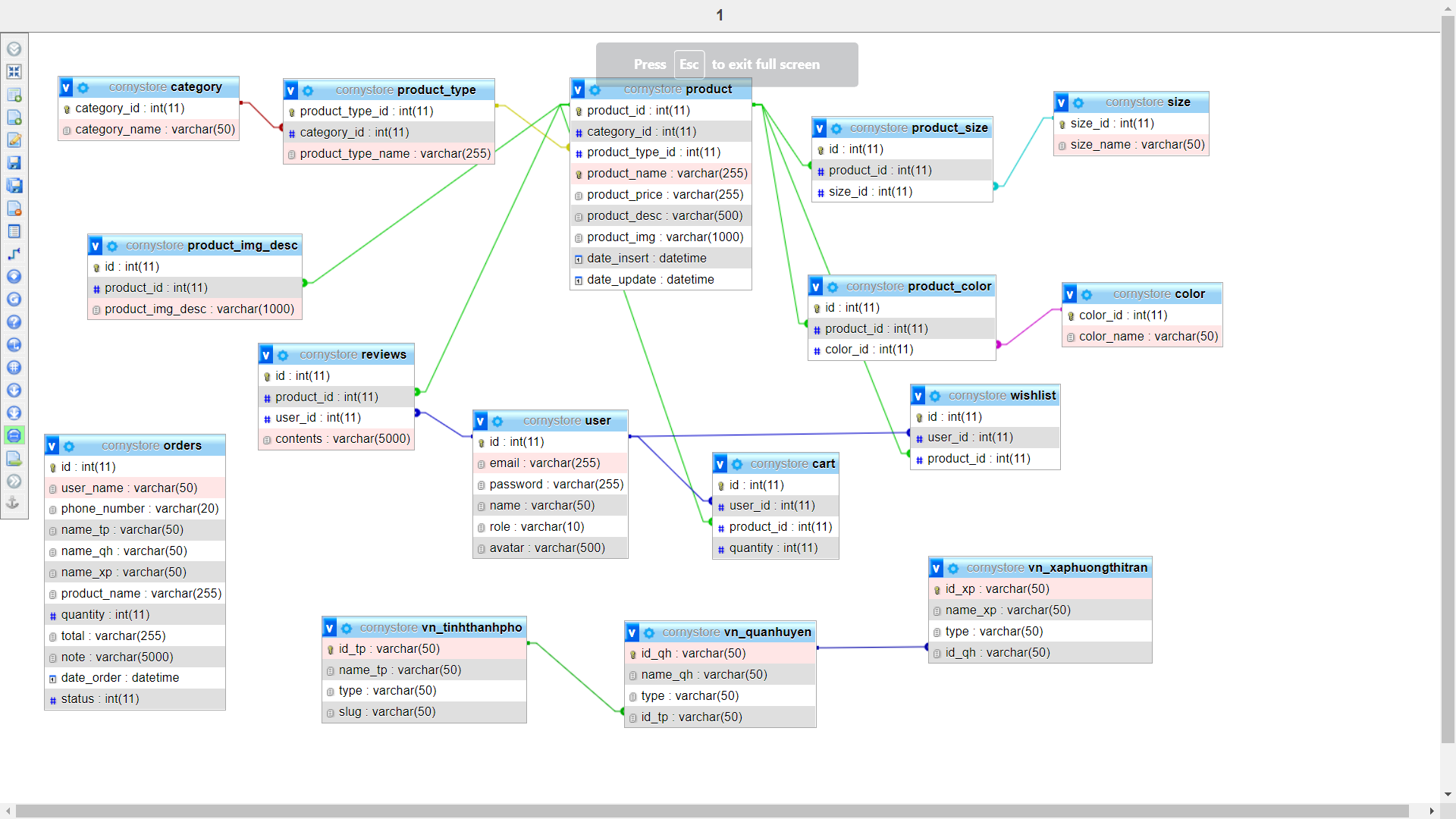
Task: Toggle angular versus direct links
Action: click(14, 345)
